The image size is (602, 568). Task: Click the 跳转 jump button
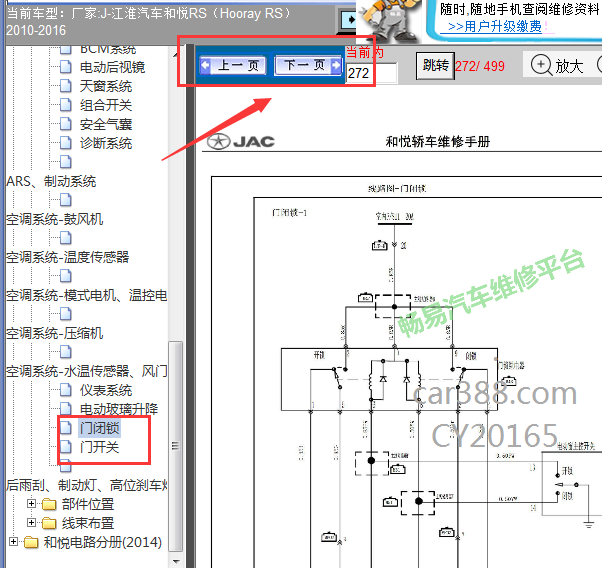point(435,66)
